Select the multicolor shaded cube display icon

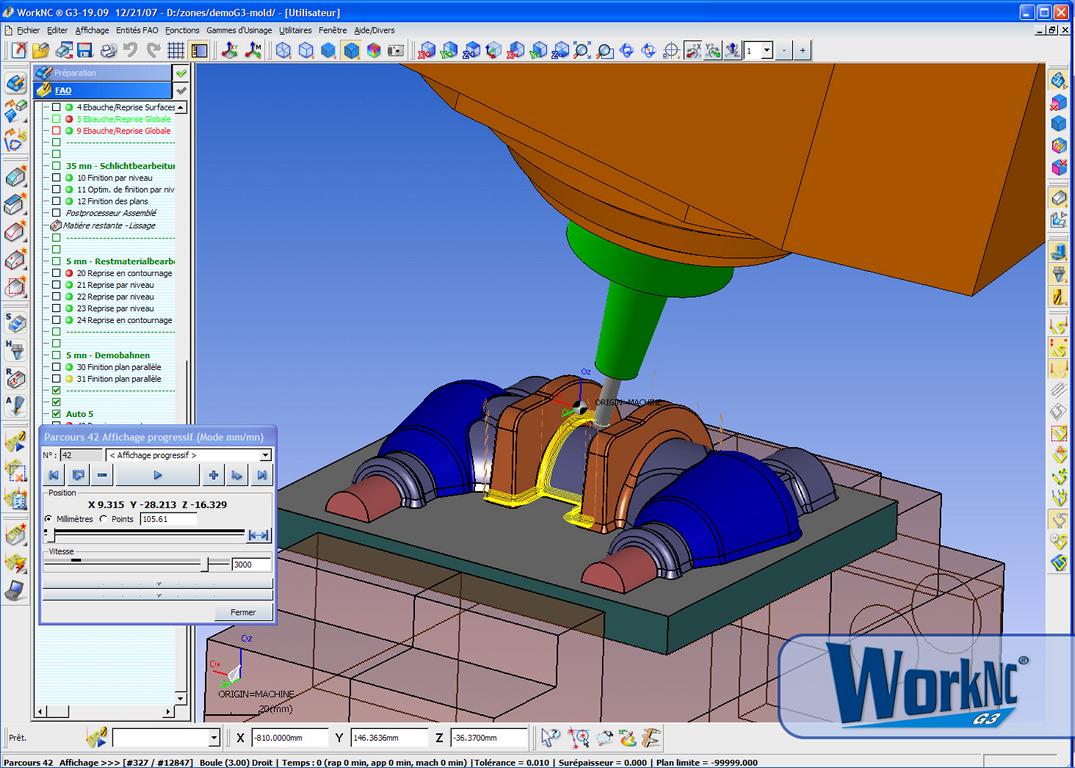tap(374, 50)
